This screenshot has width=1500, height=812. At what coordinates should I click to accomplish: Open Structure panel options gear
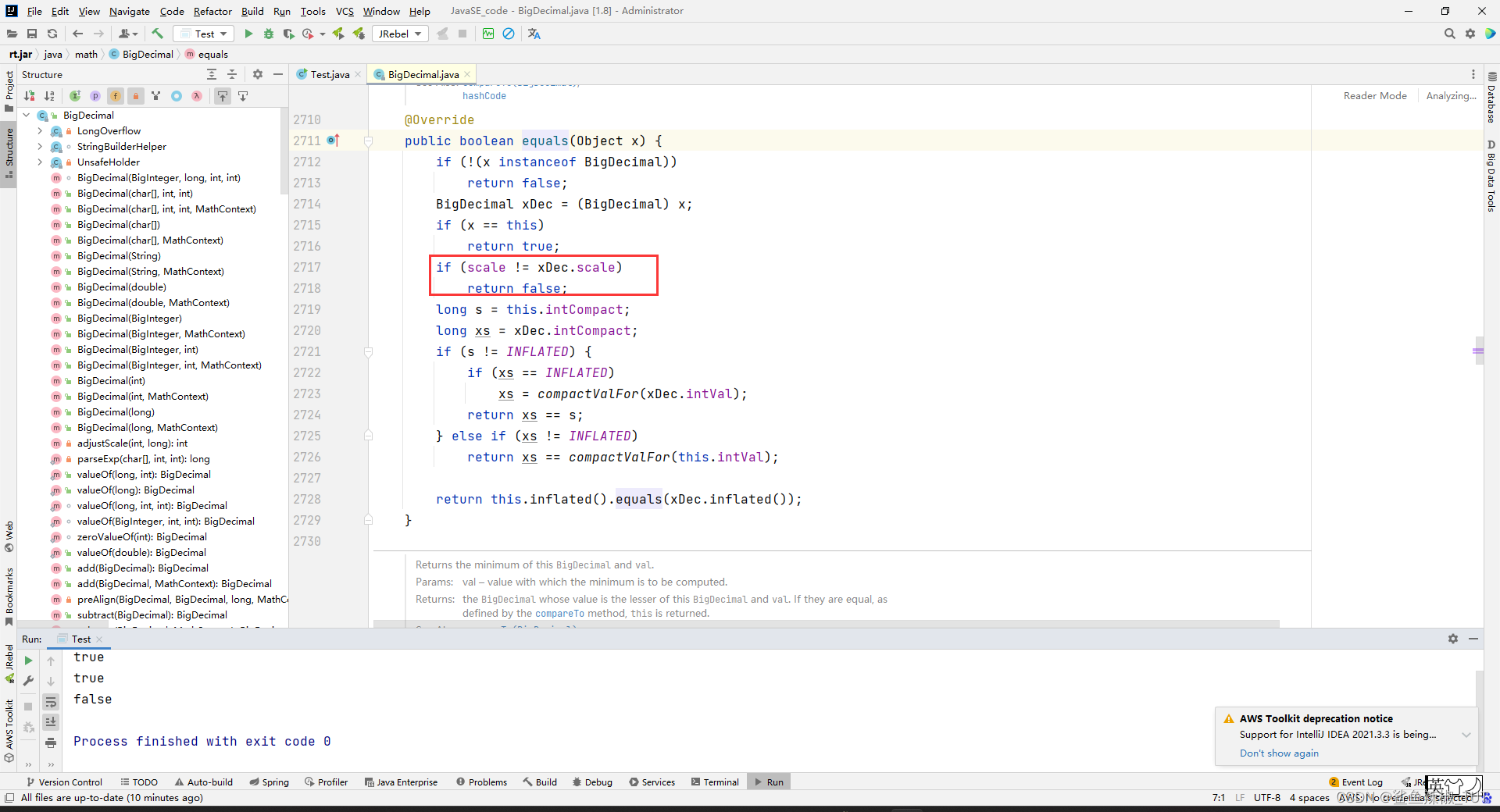pyautogui.click(x=258, y=74)
